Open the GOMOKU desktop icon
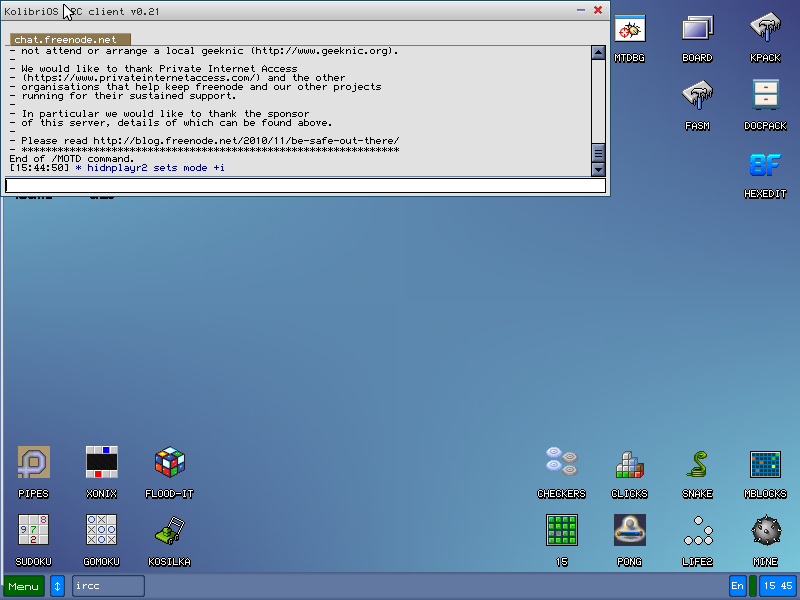800x600 pixels. pyautogui.click(x=101, y=530)
